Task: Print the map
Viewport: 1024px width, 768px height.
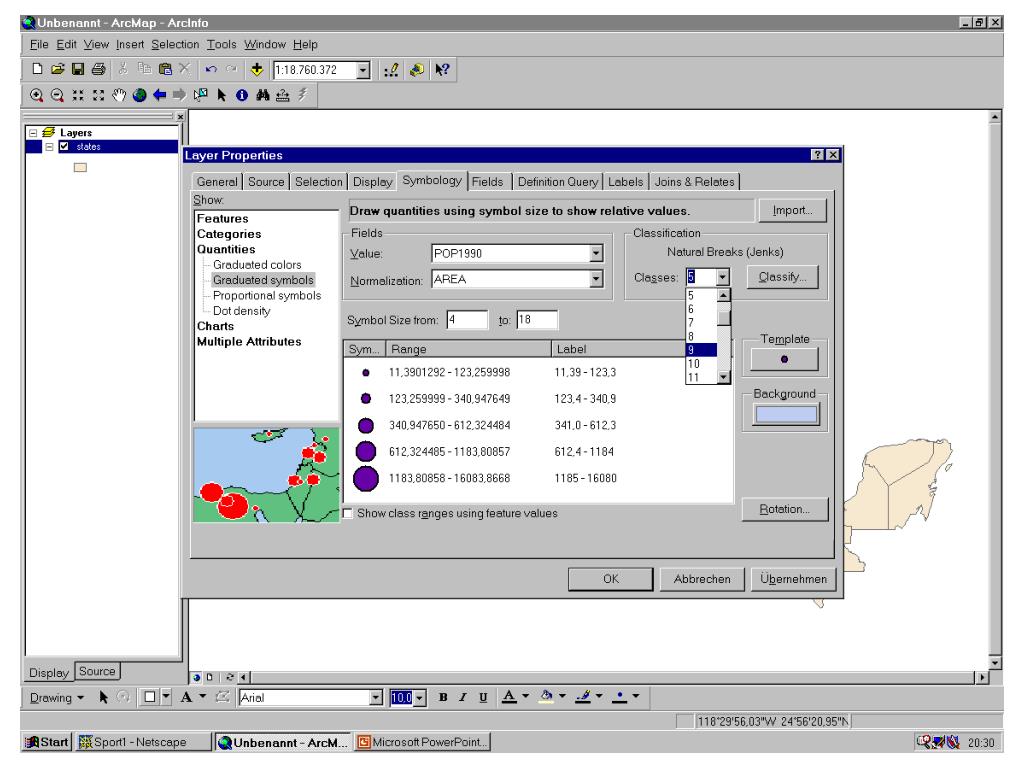Action: pyautogui.click(x=98, y=69)
